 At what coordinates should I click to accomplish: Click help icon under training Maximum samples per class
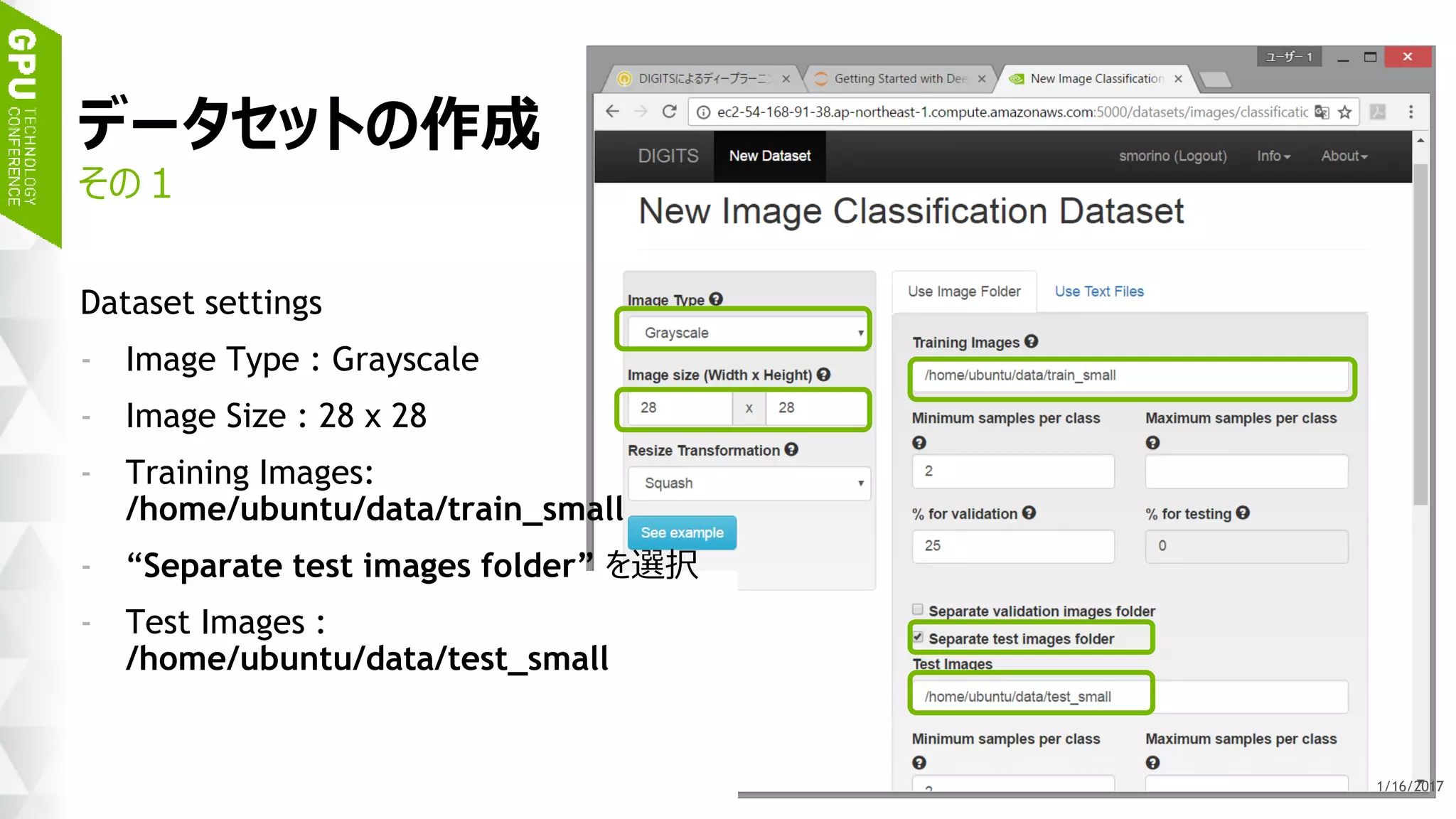tap(1152, 443)
